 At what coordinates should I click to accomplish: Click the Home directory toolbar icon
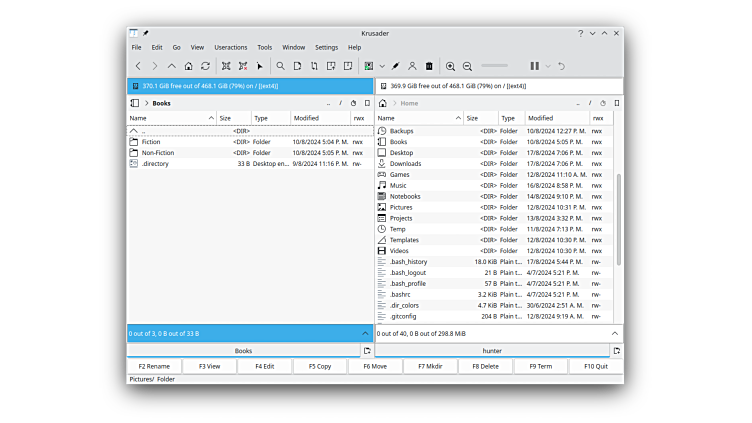click(x=188, y=66)
